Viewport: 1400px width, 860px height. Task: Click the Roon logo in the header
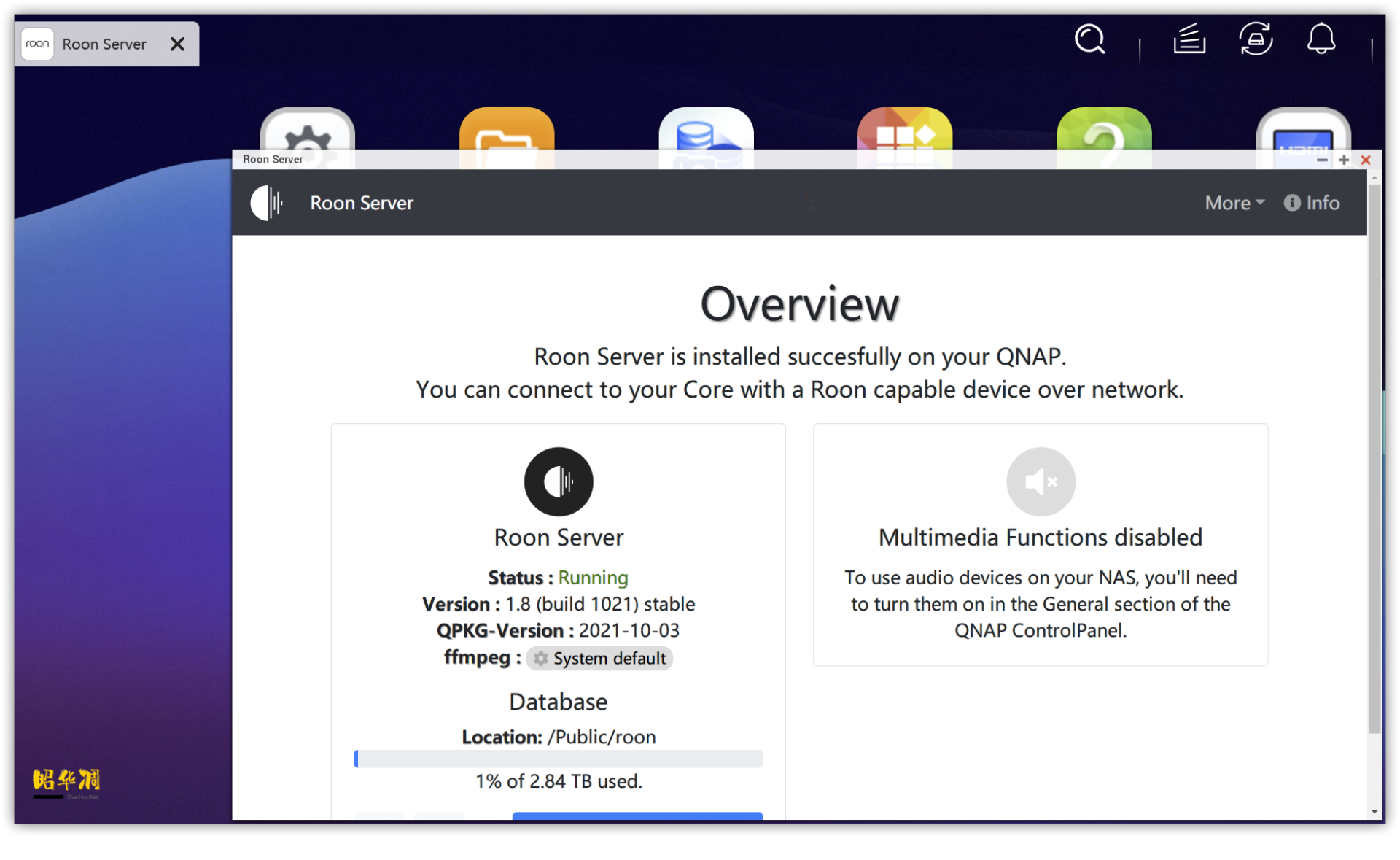tap(267, 203)
